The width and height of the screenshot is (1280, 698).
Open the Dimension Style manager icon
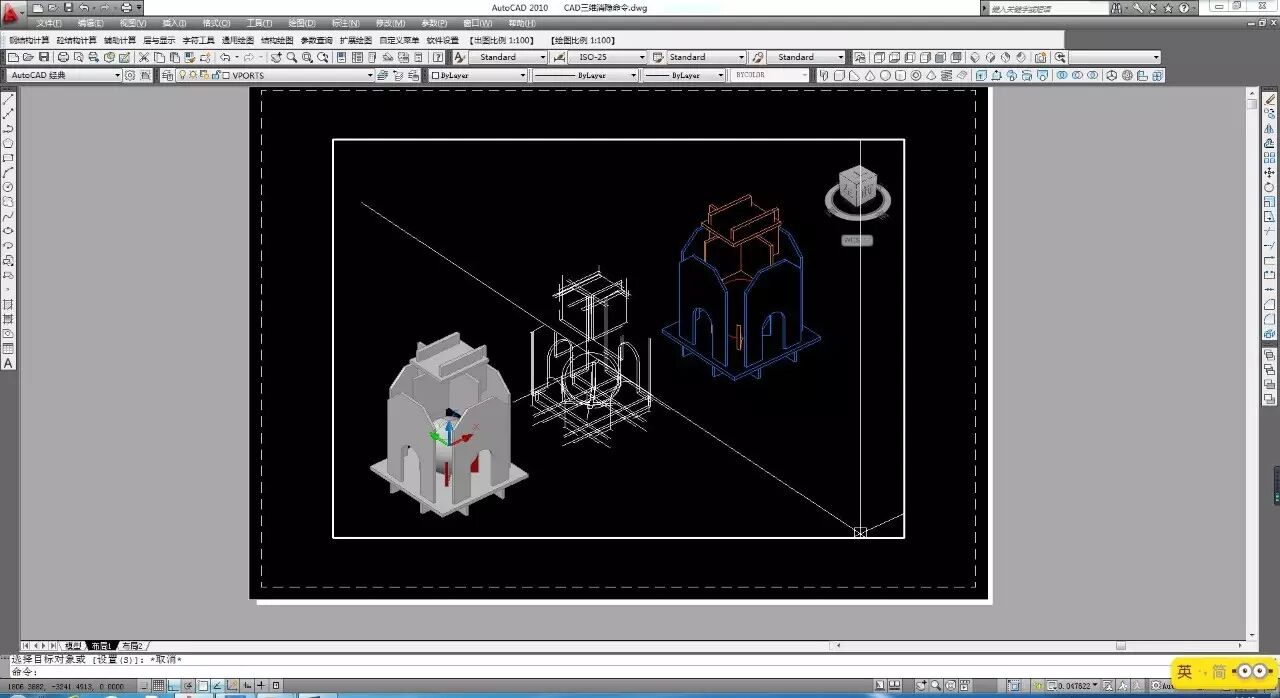click(x=559, y=57)
